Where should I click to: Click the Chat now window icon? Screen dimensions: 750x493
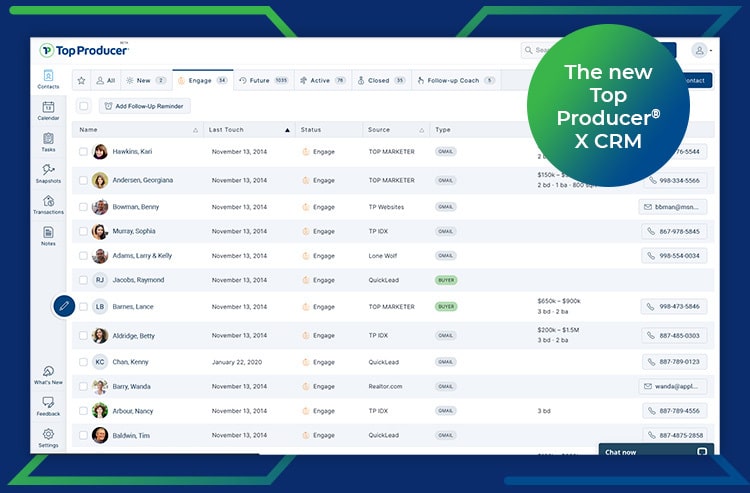[x=702, y=452]
